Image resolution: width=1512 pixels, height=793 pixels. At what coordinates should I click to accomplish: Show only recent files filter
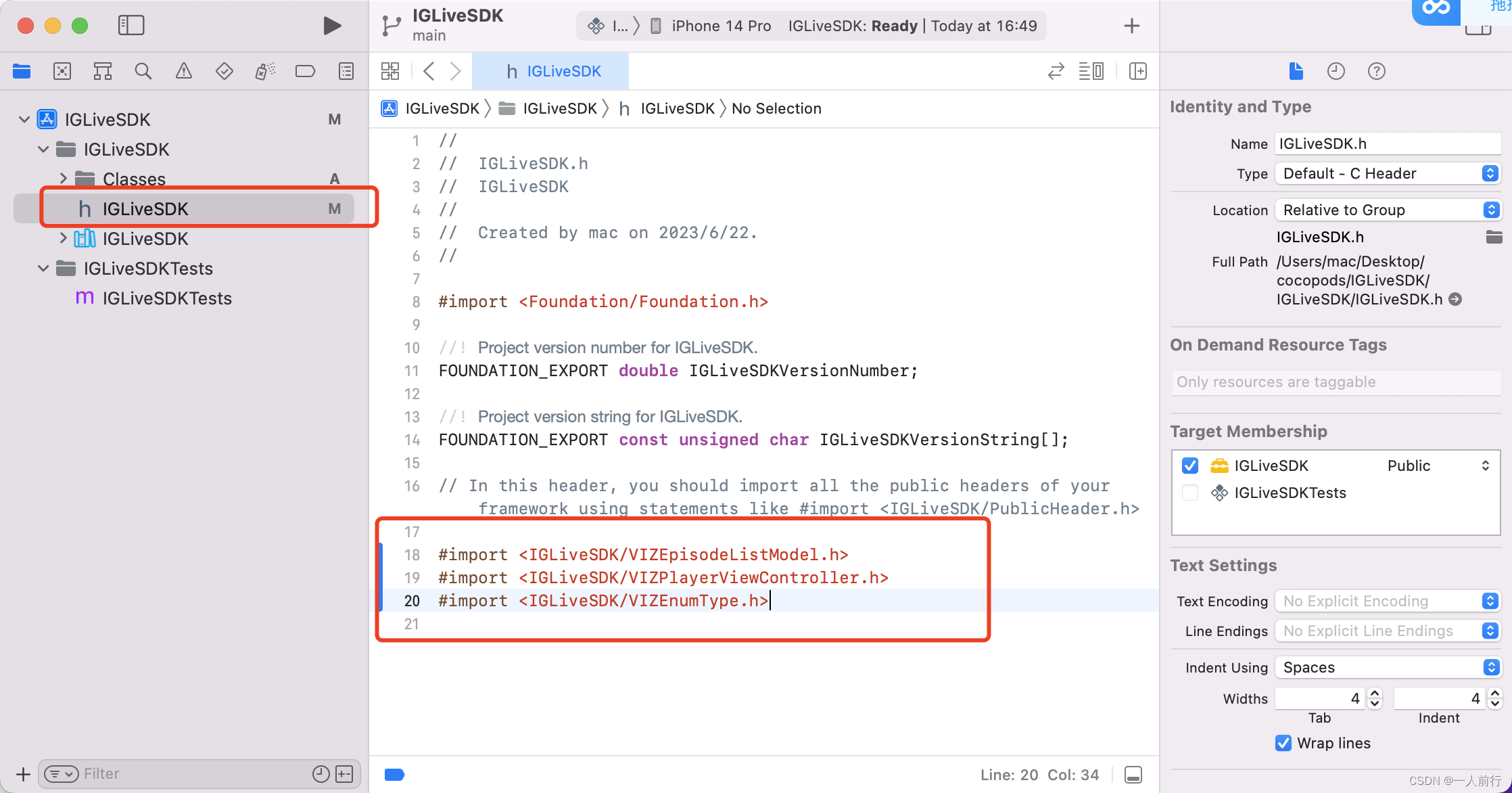pyautogui.click(x=321, y=774)
